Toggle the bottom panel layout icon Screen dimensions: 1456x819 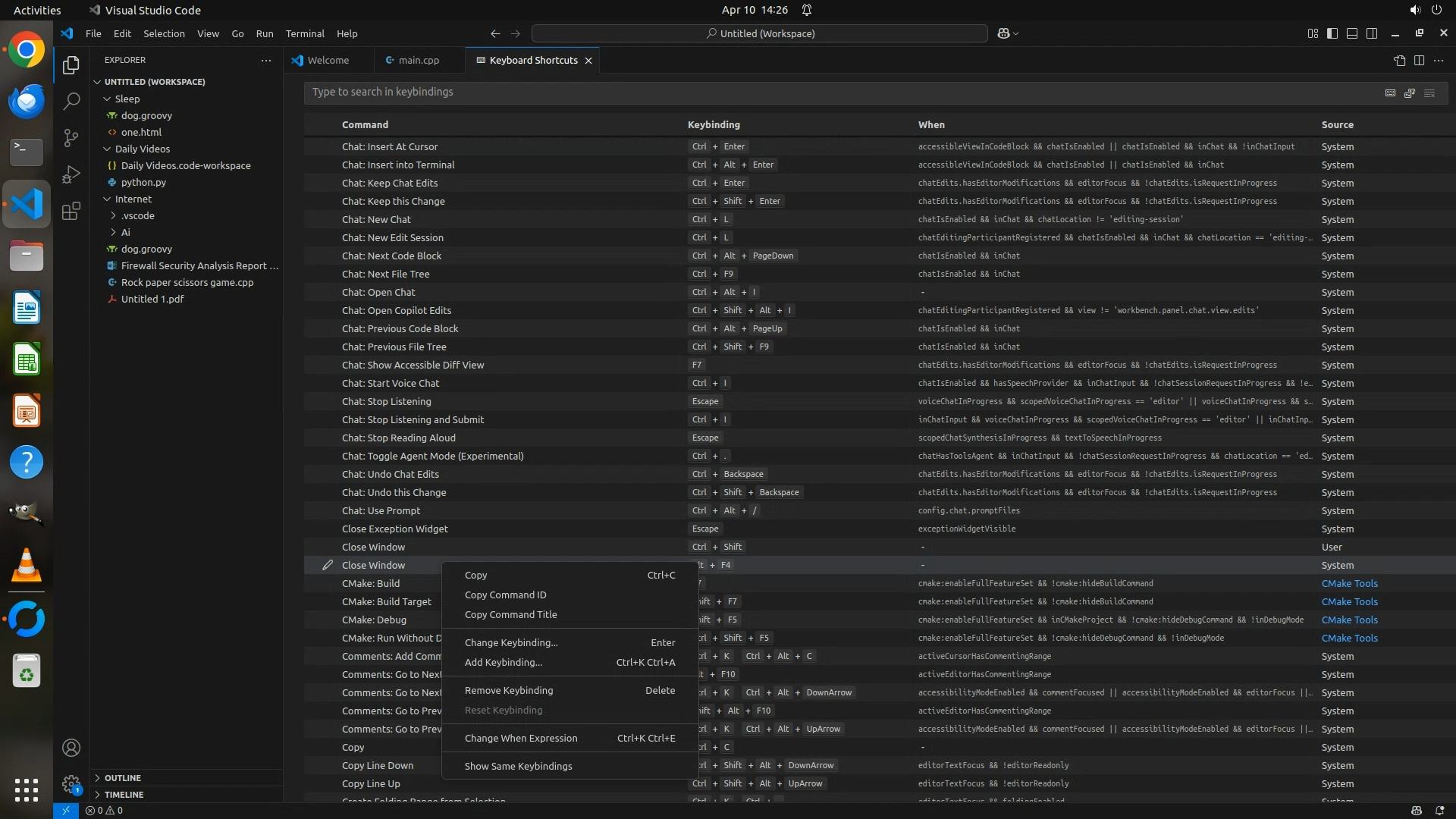1352,33
